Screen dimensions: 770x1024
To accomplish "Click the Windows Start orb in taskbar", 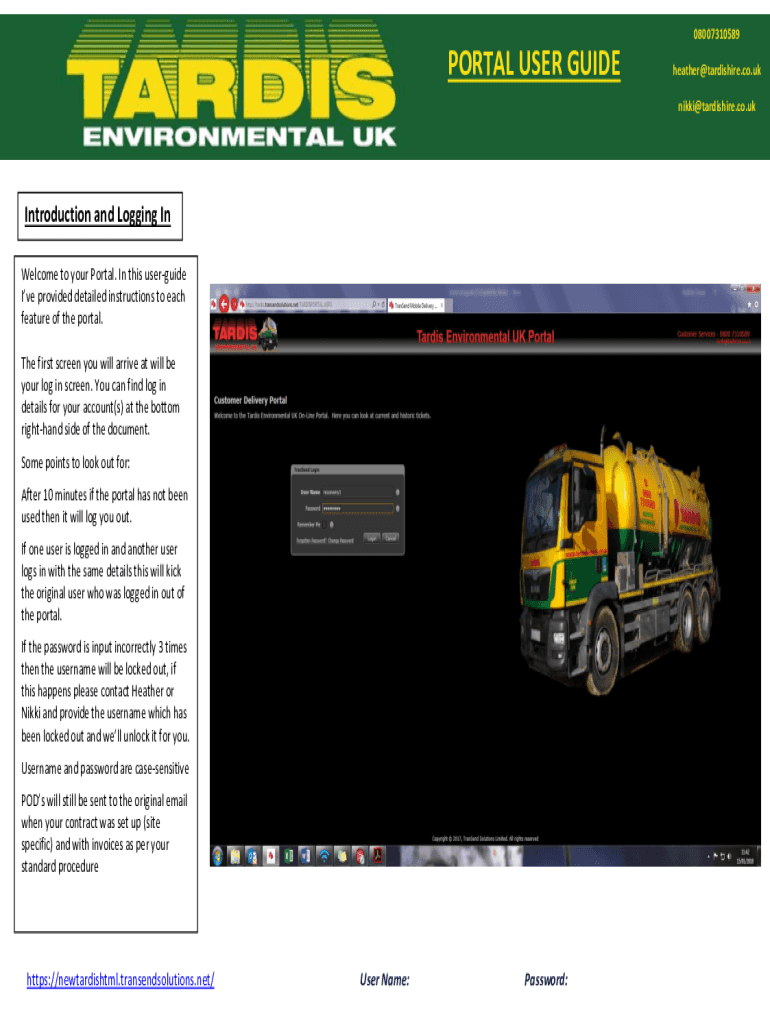I will [218, 856].
